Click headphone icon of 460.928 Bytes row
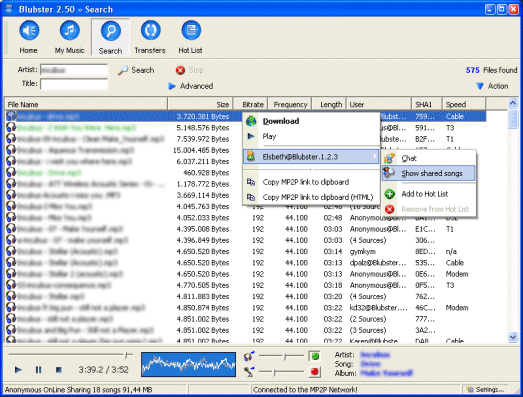The height and width of the screenshot is (397, 523). (x=11, y=172)
